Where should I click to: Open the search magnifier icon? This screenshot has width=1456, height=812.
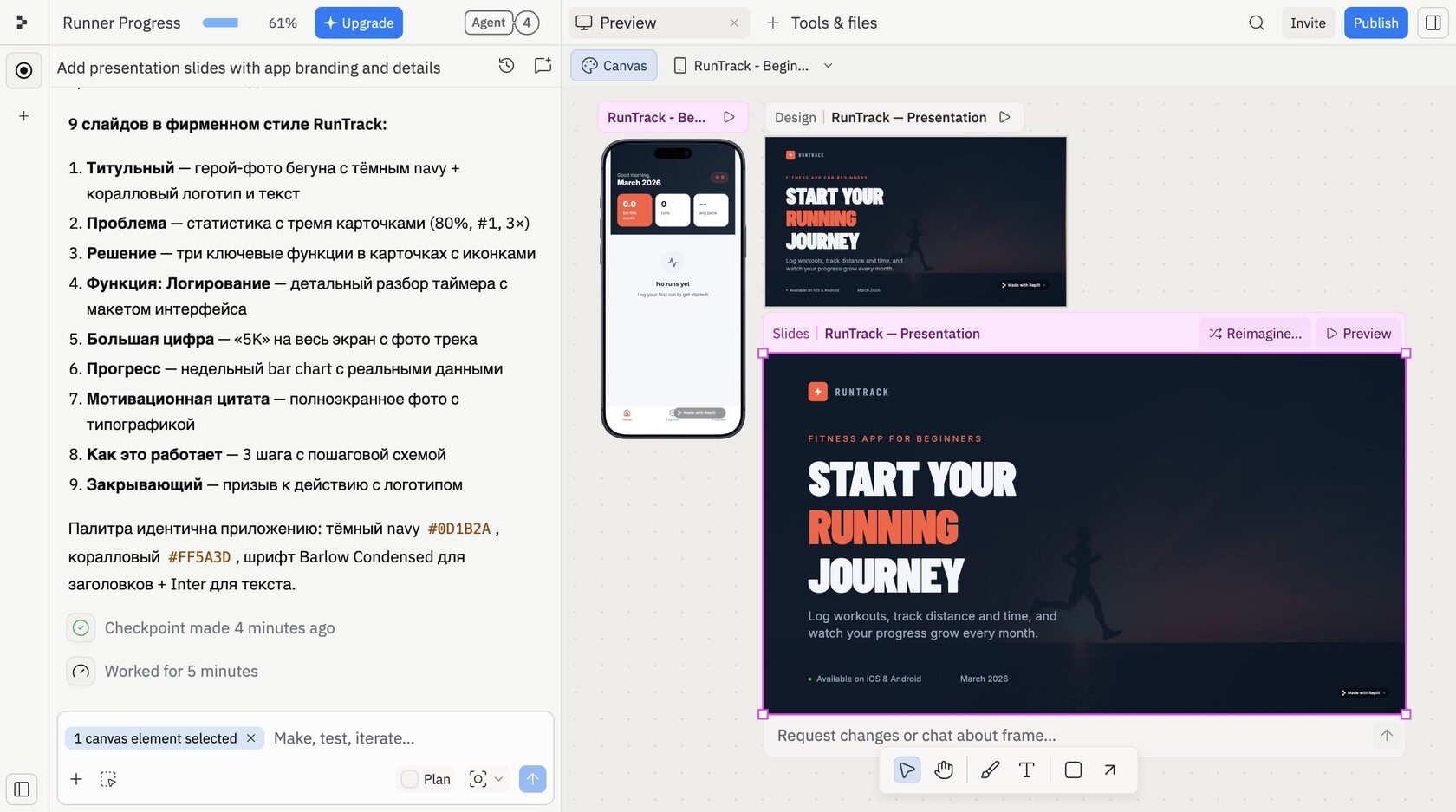click(x=1257, y=23)
